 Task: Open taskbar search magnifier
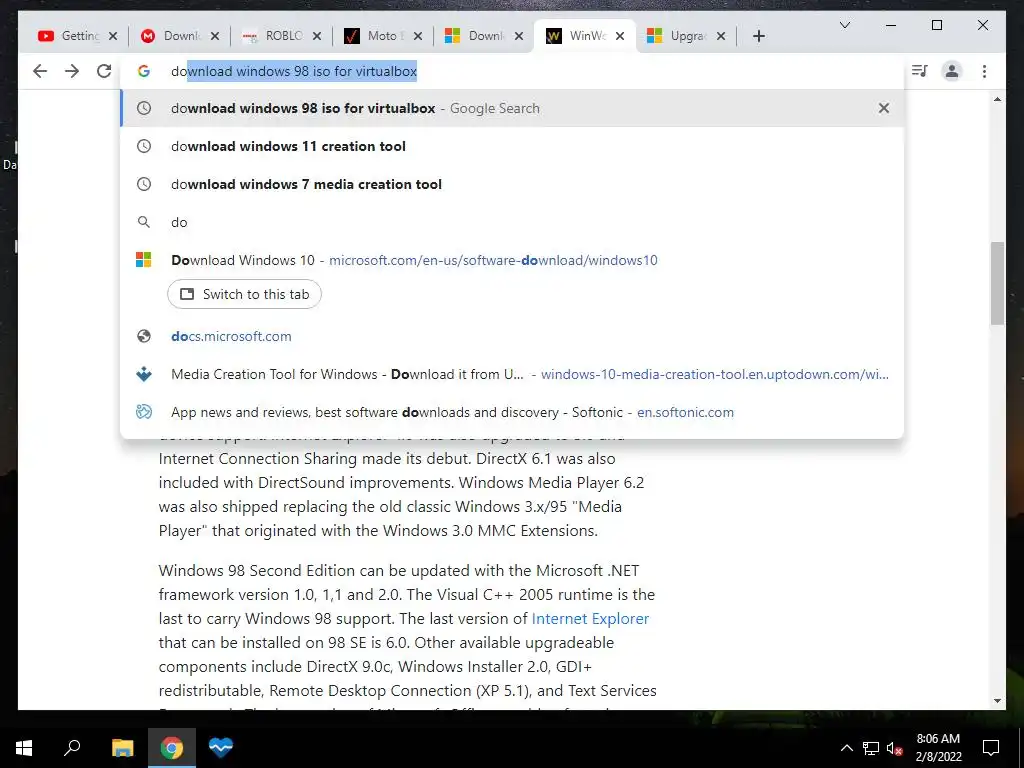[72, 748]
